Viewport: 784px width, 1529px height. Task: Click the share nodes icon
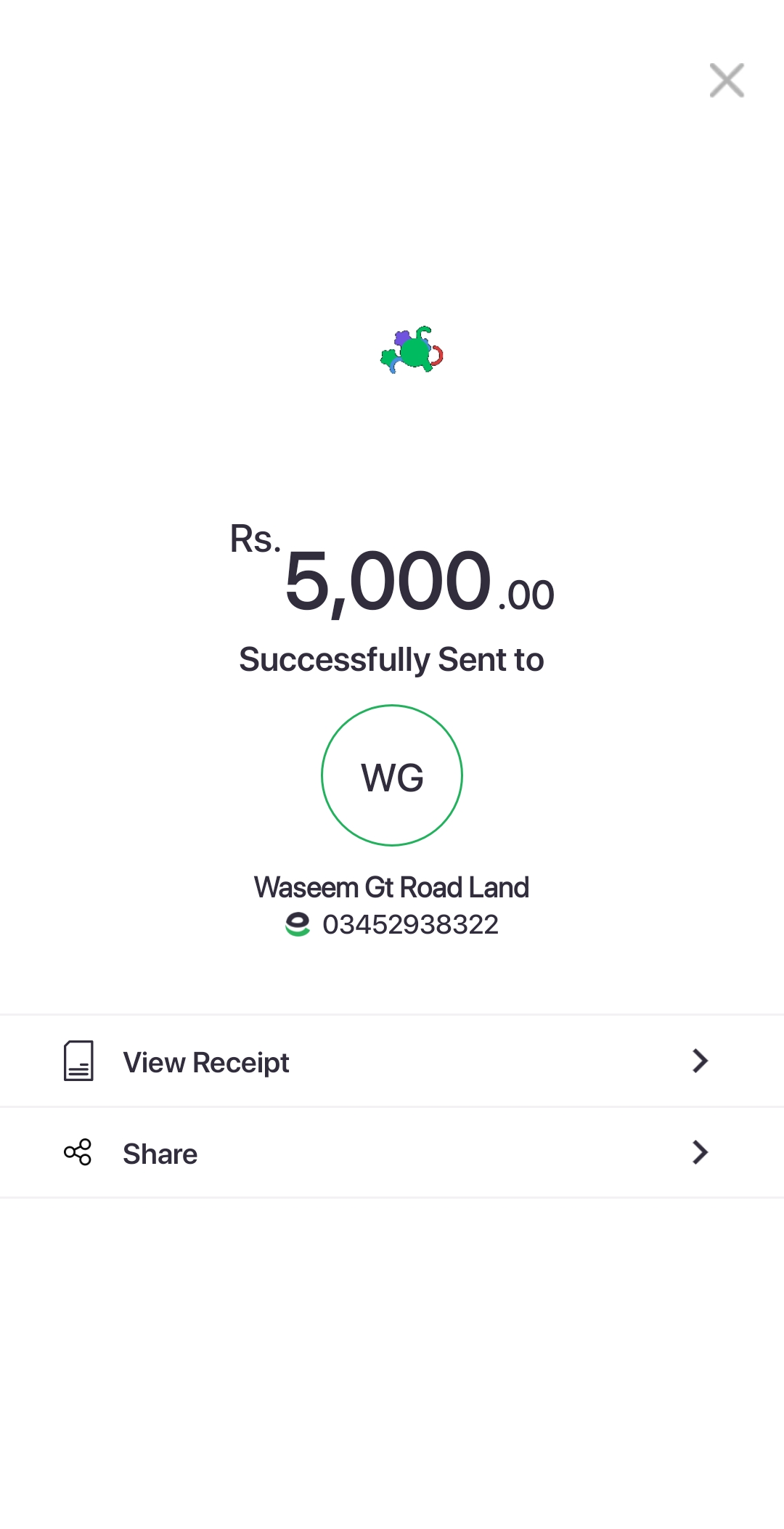(x=78, y=1152)
